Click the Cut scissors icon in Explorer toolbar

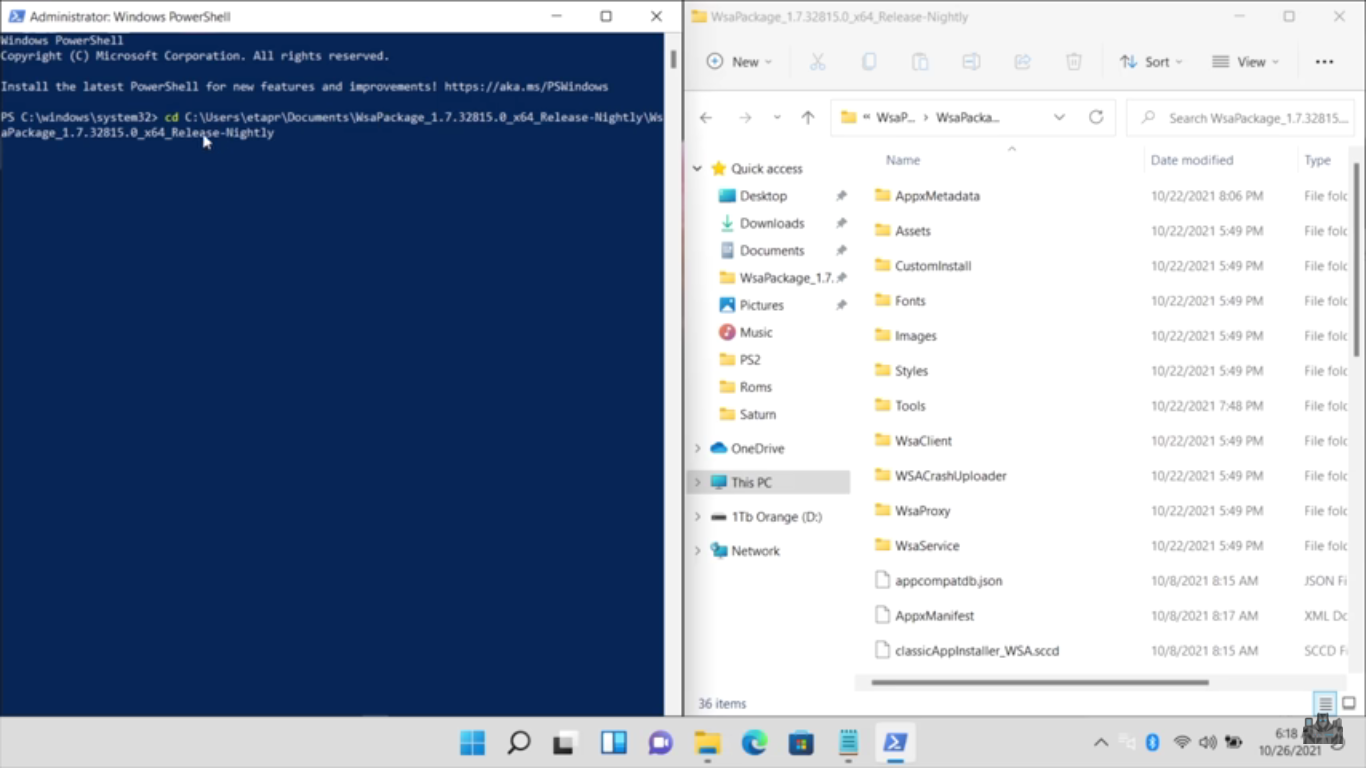(x=817, y=62)
